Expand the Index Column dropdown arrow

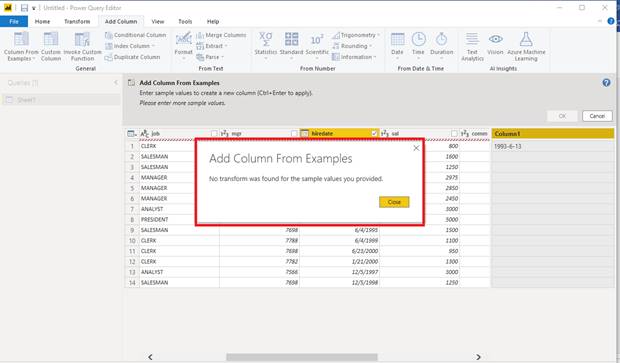point(153,46)
